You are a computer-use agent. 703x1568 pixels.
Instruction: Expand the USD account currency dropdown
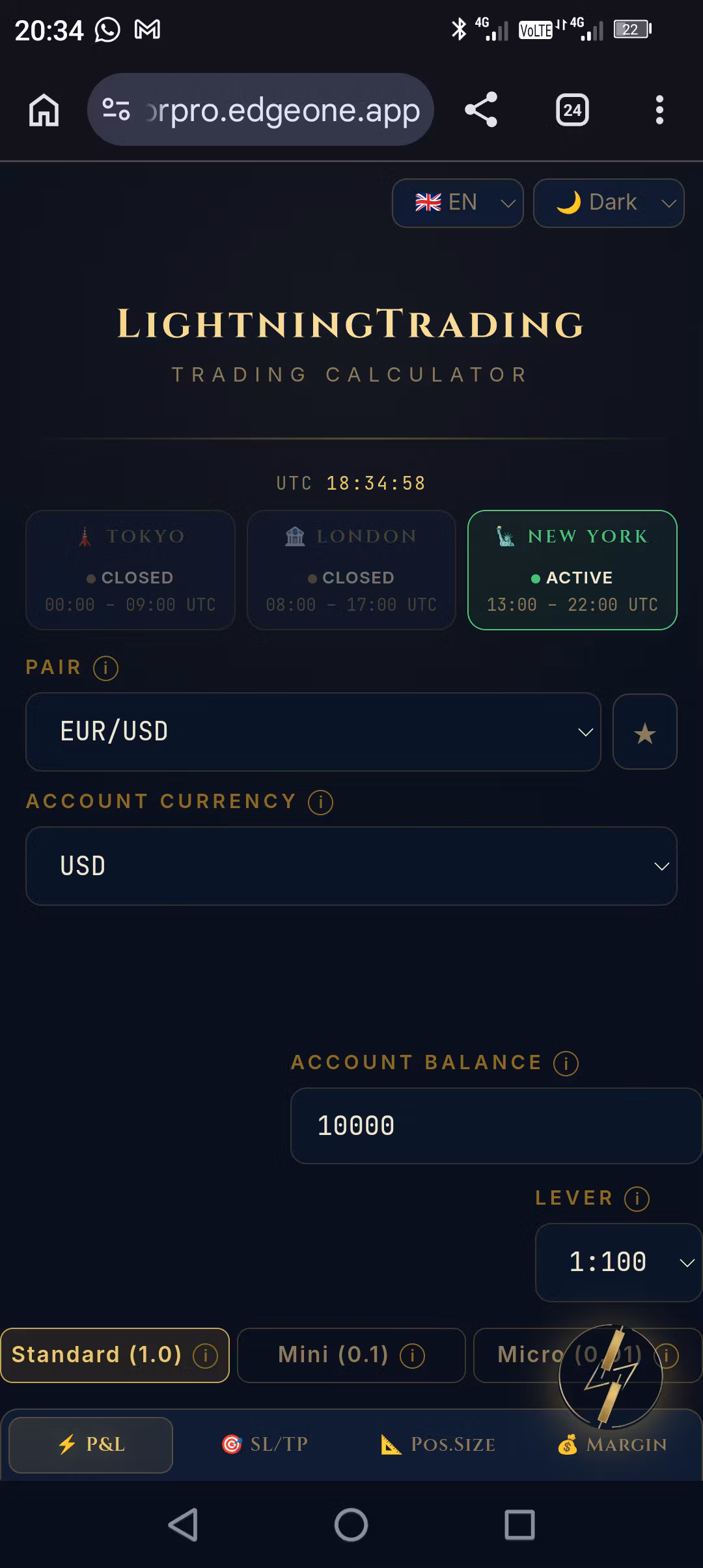pyautogui.click(x=351, y=866)
